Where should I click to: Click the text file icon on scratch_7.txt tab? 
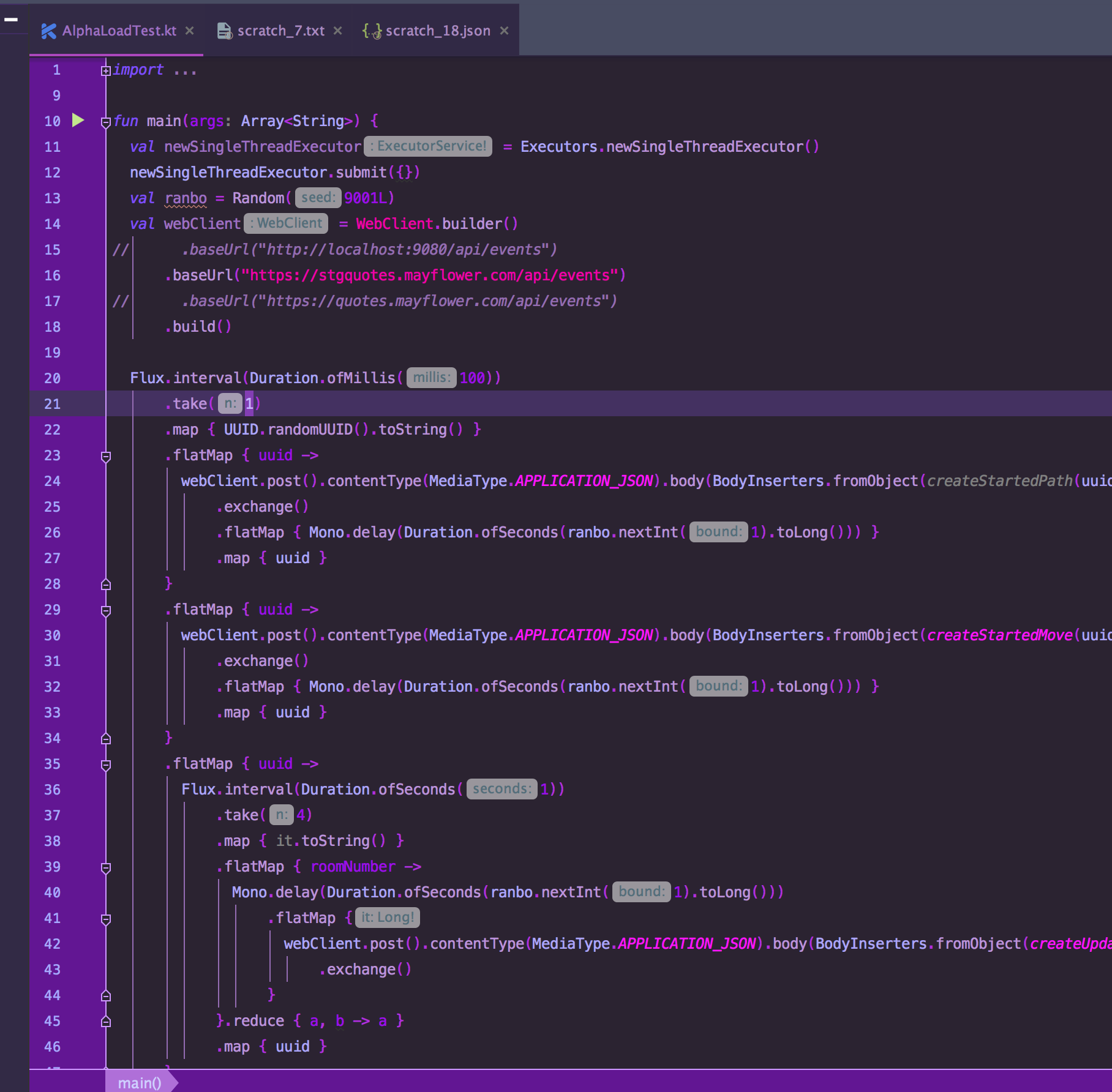[223, 30]
